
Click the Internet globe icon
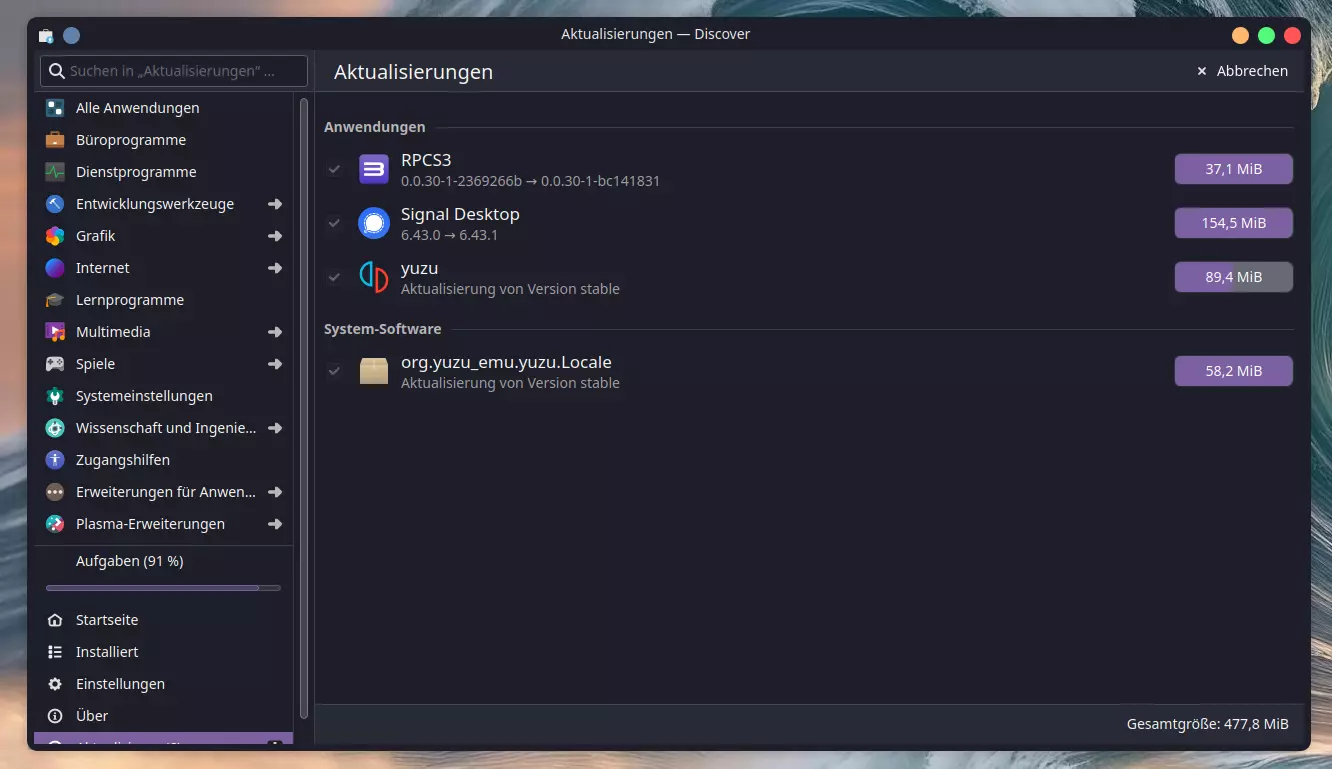coord(55,268)
